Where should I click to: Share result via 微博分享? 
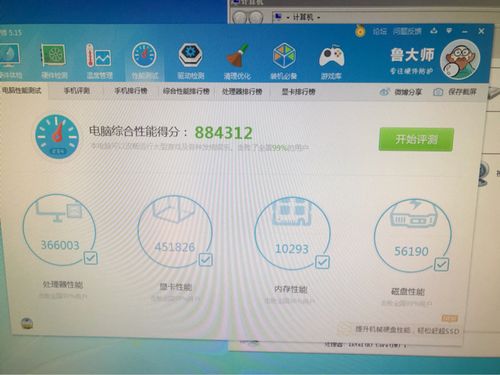[408, 92]
